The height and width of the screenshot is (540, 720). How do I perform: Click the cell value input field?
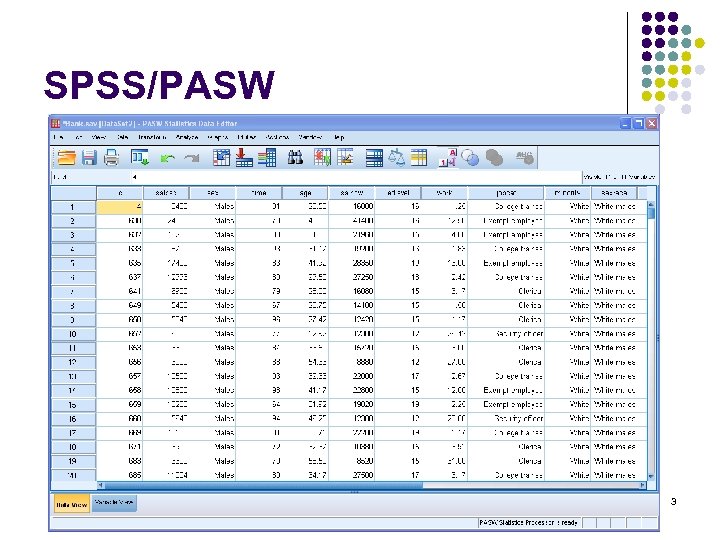(x=356, y=177)
